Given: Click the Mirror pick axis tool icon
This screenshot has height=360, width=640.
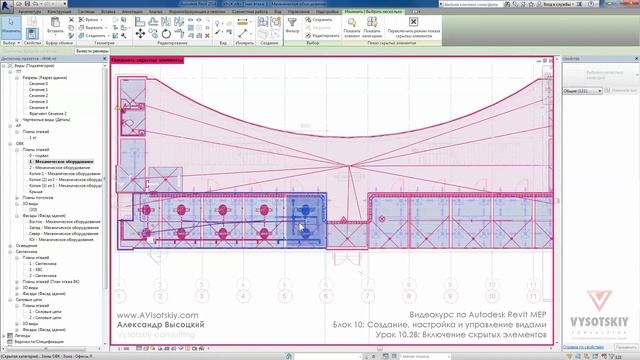Looking at the screenshot, I should tap(166, 22).
